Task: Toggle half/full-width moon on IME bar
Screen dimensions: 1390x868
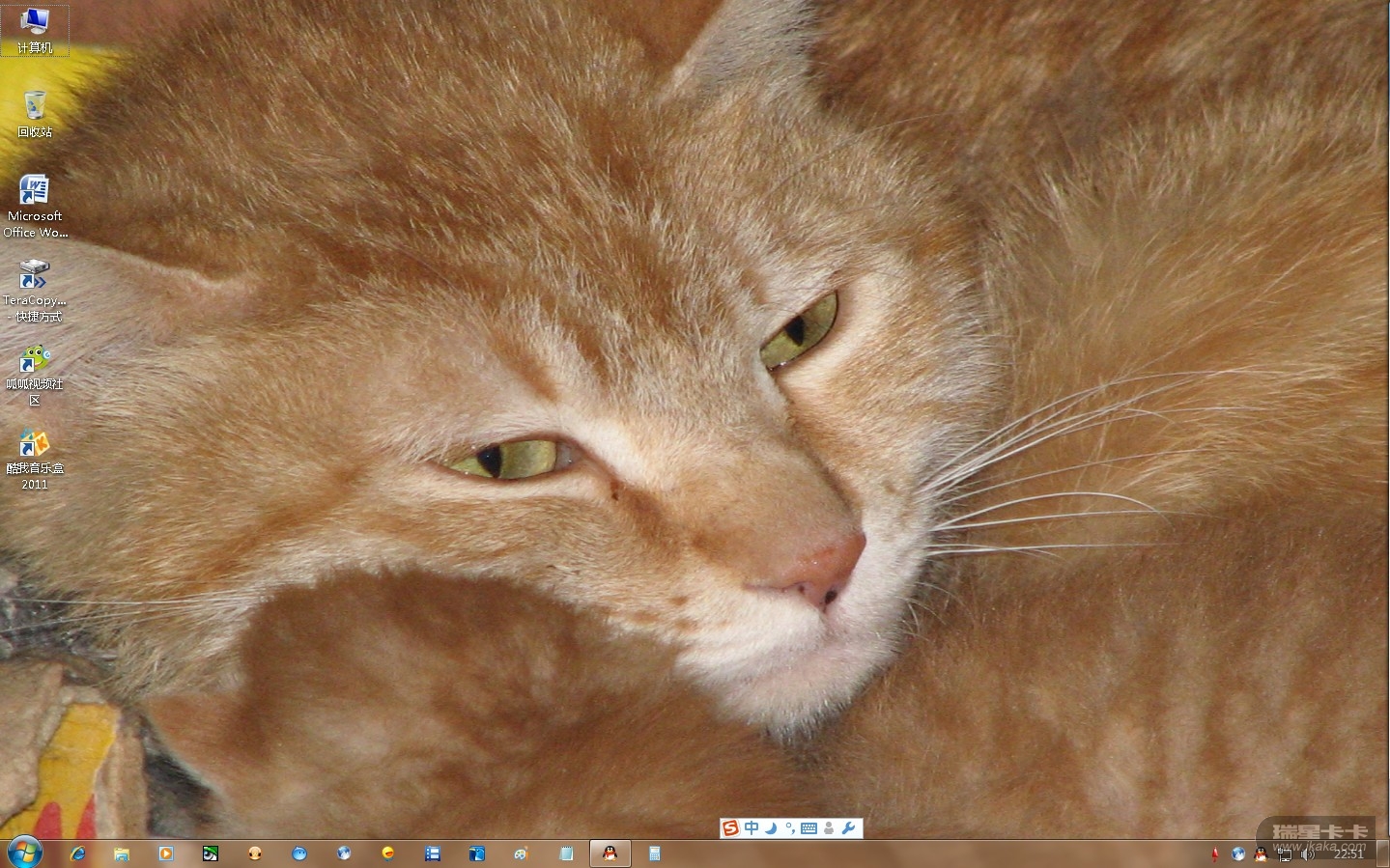Action: 771,828
